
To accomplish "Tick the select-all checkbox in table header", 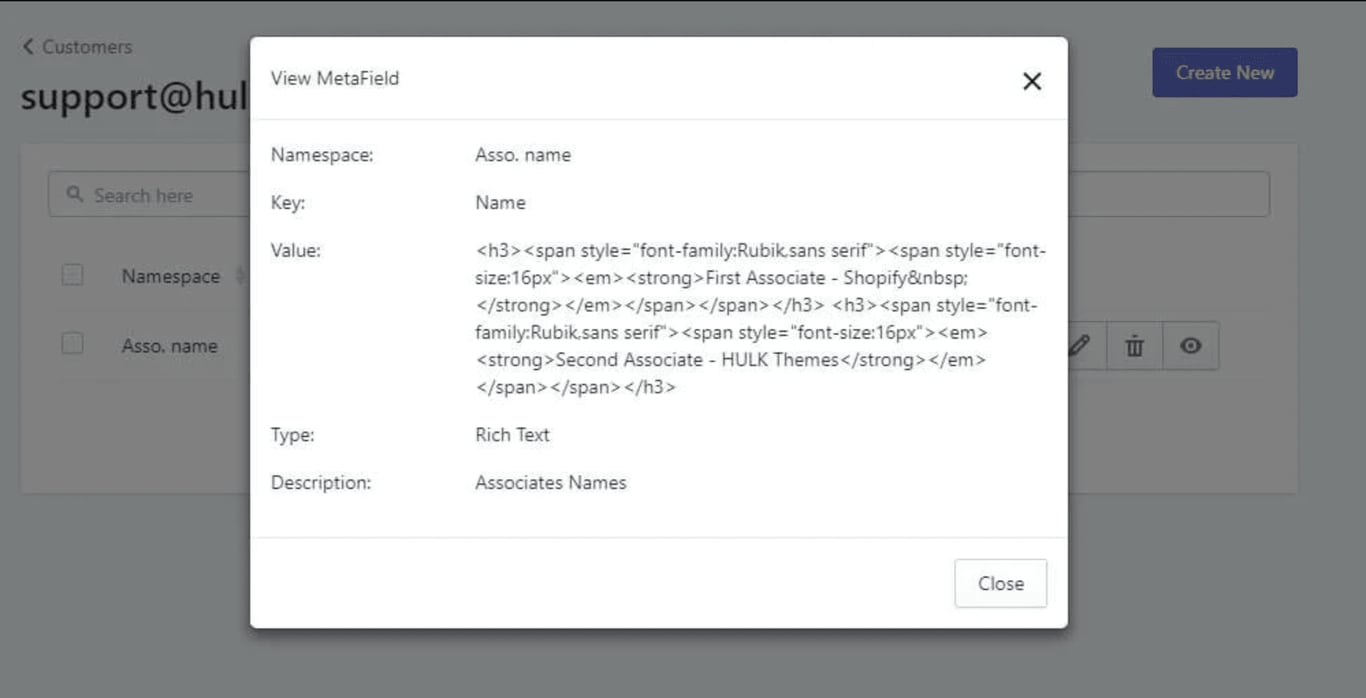I will (x=72, y=275).
